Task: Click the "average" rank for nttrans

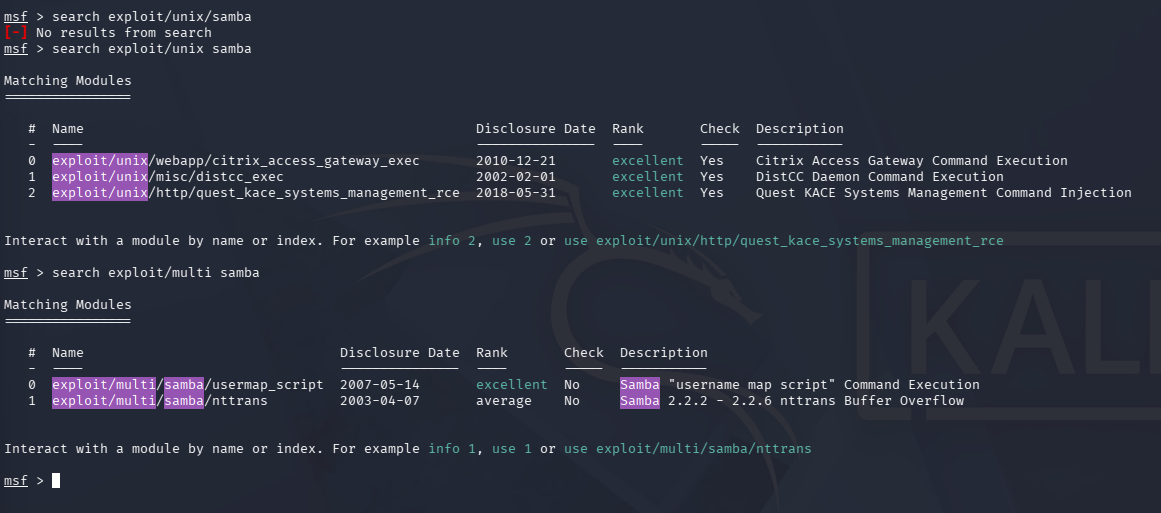Action: pyautogui.click(x=503, y=401)
